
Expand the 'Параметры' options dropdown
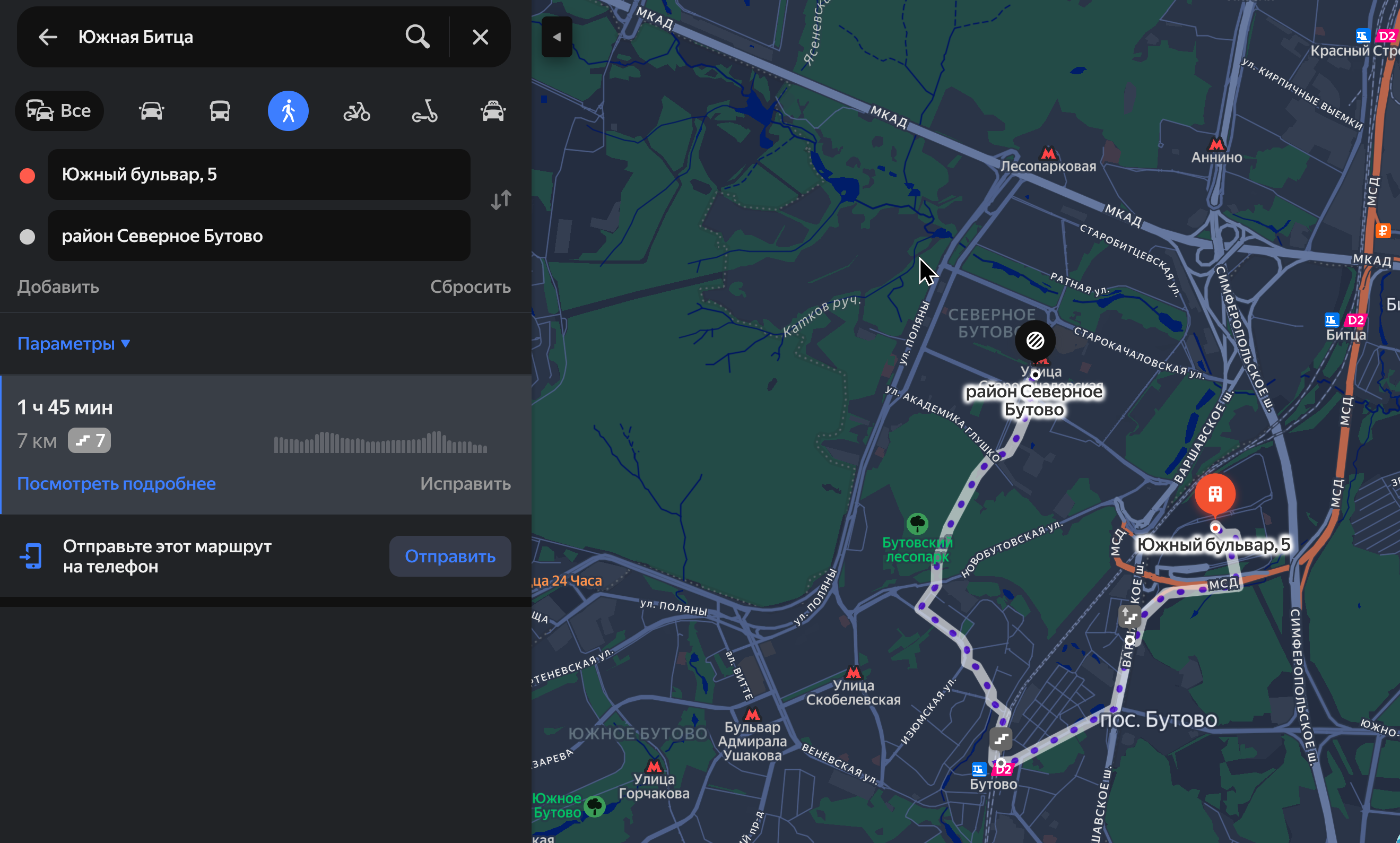[74, 344]
